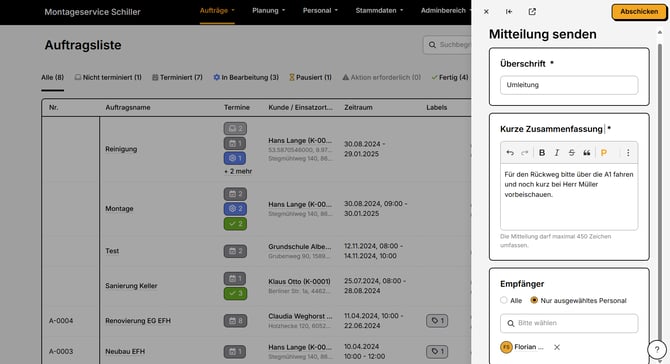Open the Stammdaten menu
This screenshot has height=364, width=670.
[x=379, y=11]
